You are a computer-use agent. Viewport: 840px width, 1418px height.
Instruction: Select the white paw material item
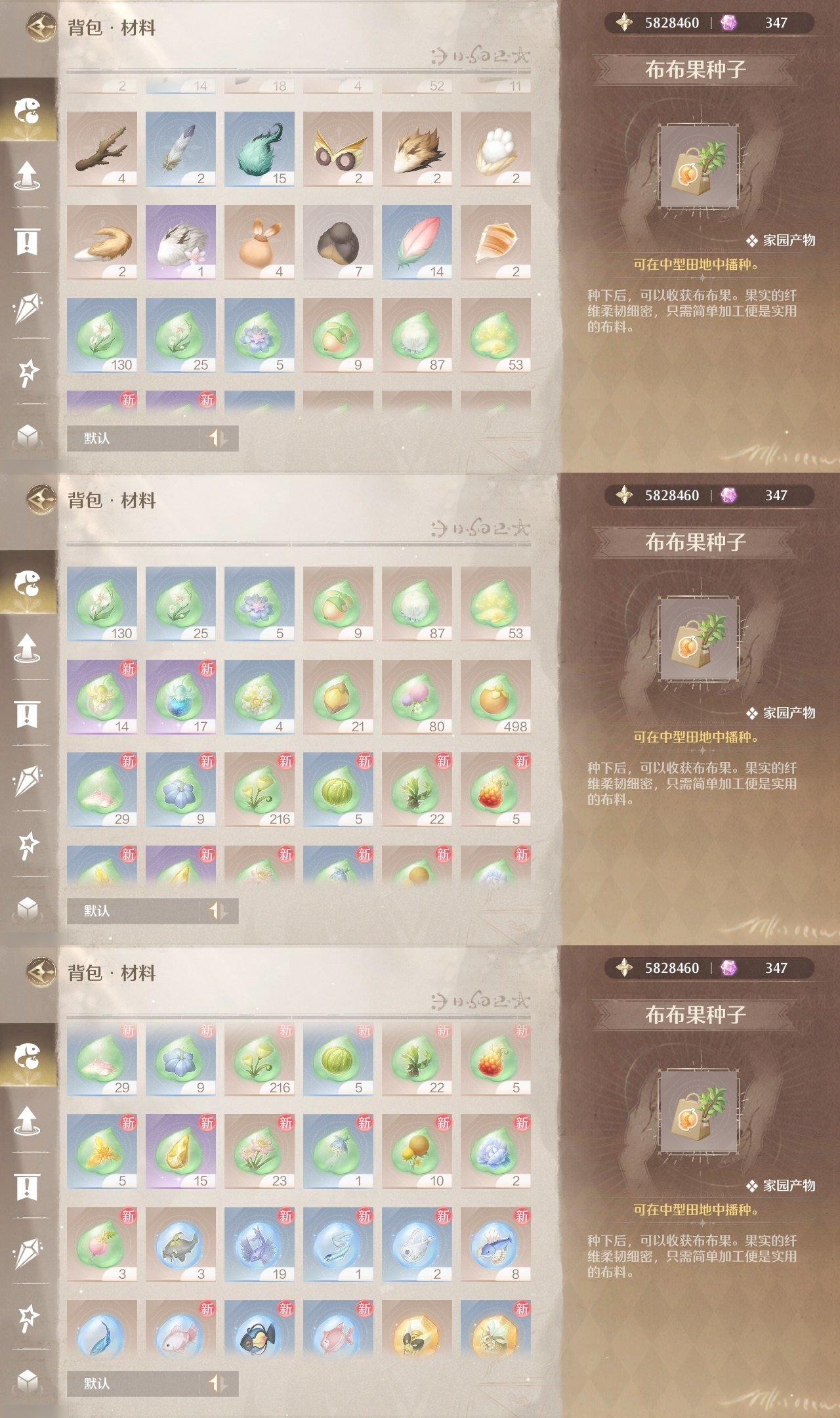click(495, 149)
